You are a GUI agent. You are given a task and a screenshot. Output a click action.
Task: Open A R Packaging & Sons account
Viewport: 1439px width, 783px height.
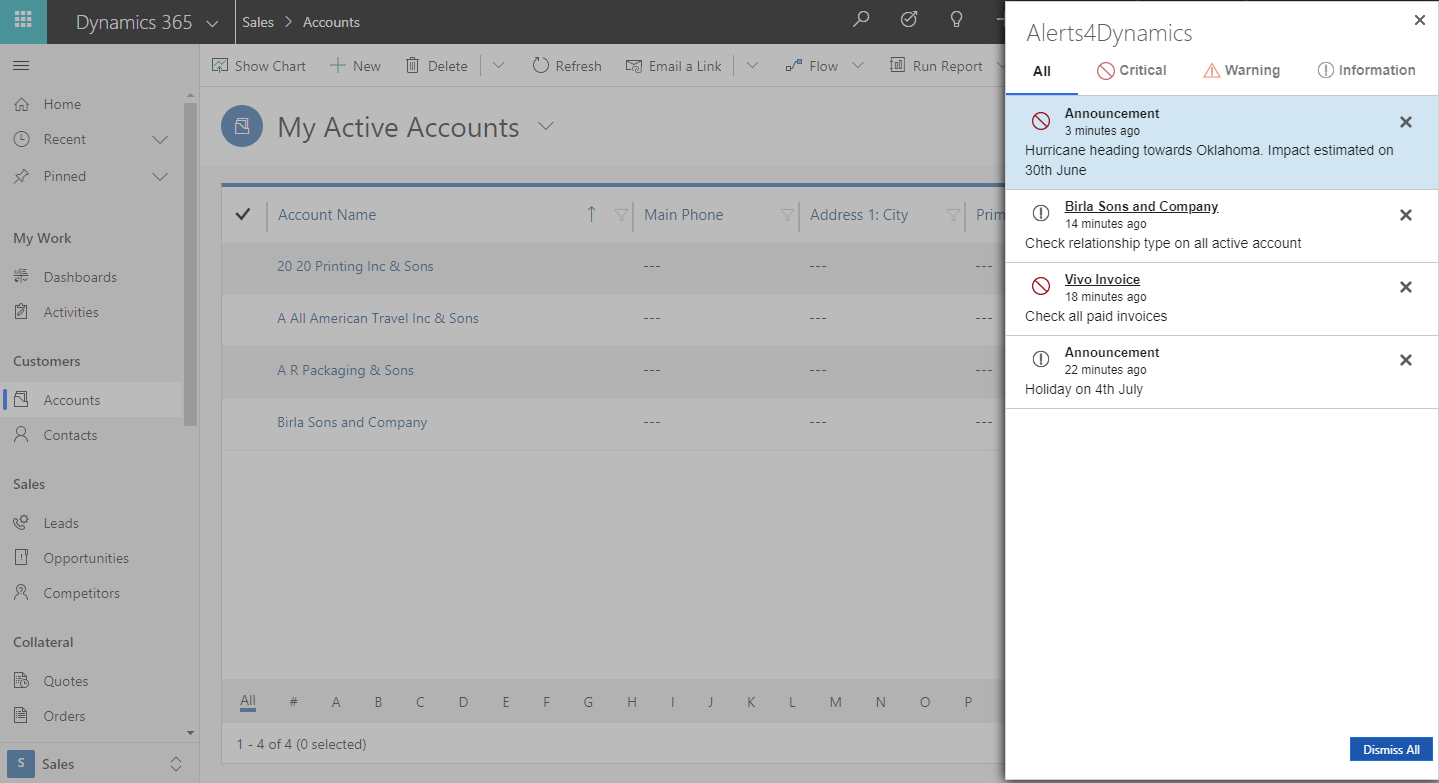coord(345,370)
